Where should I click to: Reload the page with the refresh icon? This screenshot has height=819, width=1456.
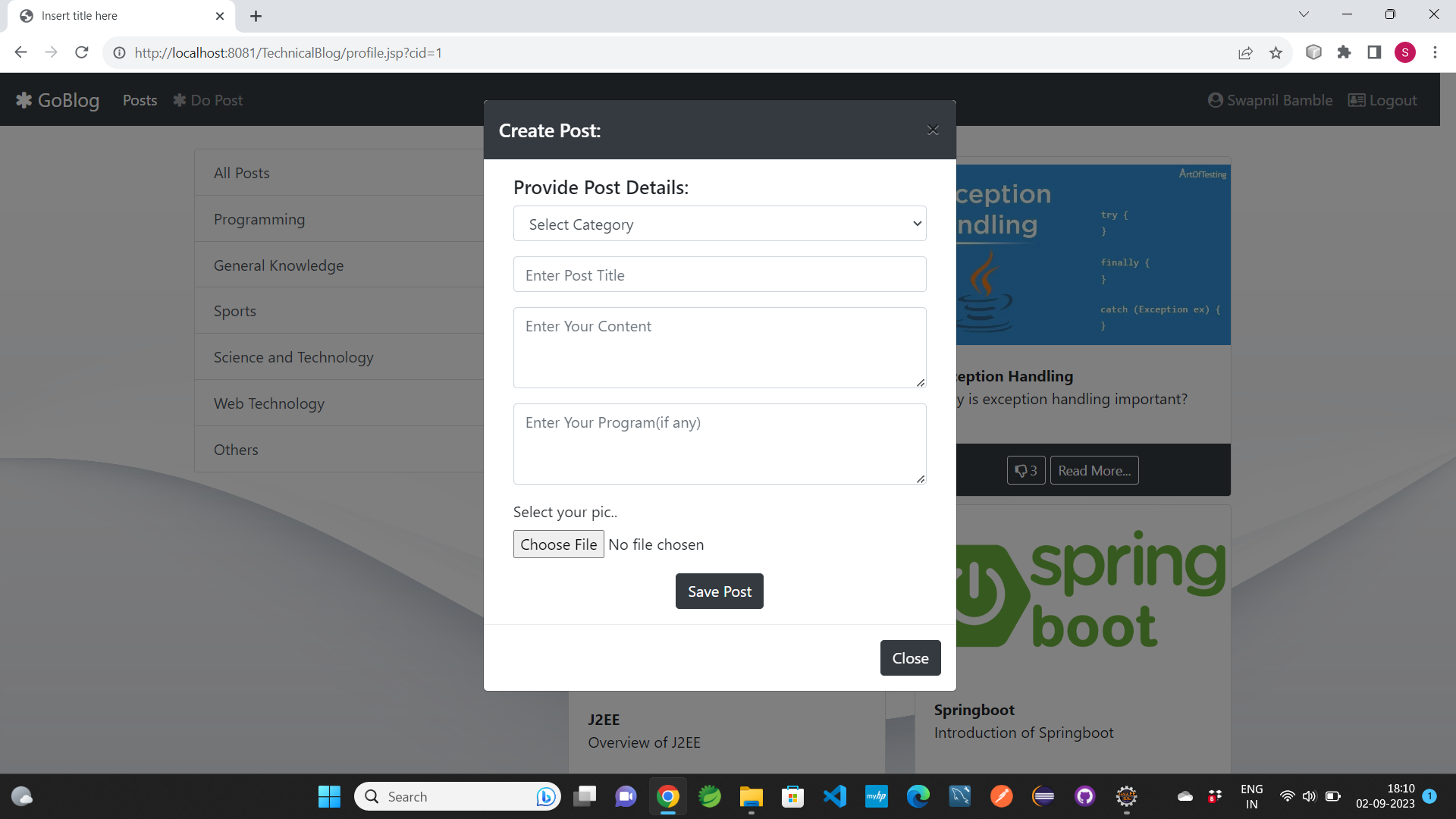pyautogui.click(x=82, y=52)
